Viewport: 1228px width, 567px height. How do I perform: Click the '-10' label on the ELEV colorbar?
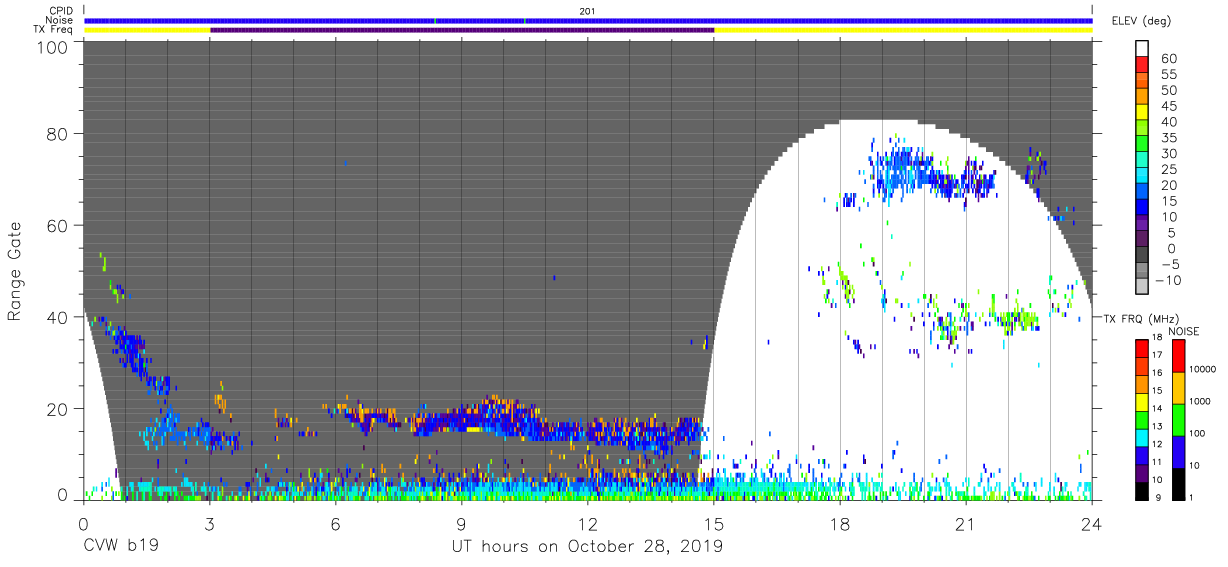tap(1170, 280)
